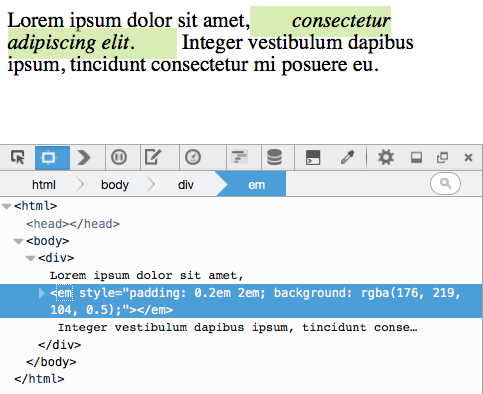Screen dimensions: 483x394
Task: Select body in the breadcrumb trail
Action: pos(115,185)
